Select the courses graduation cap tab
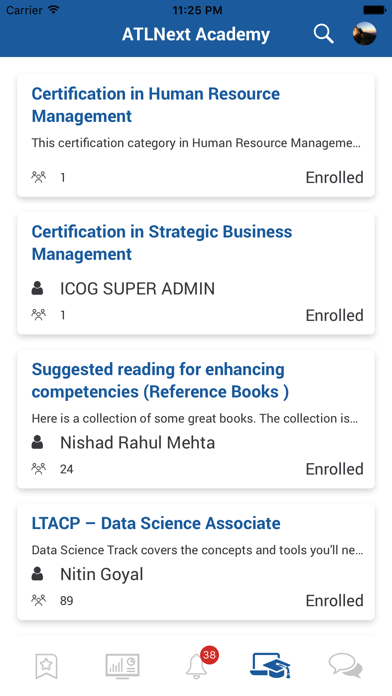 270,665
